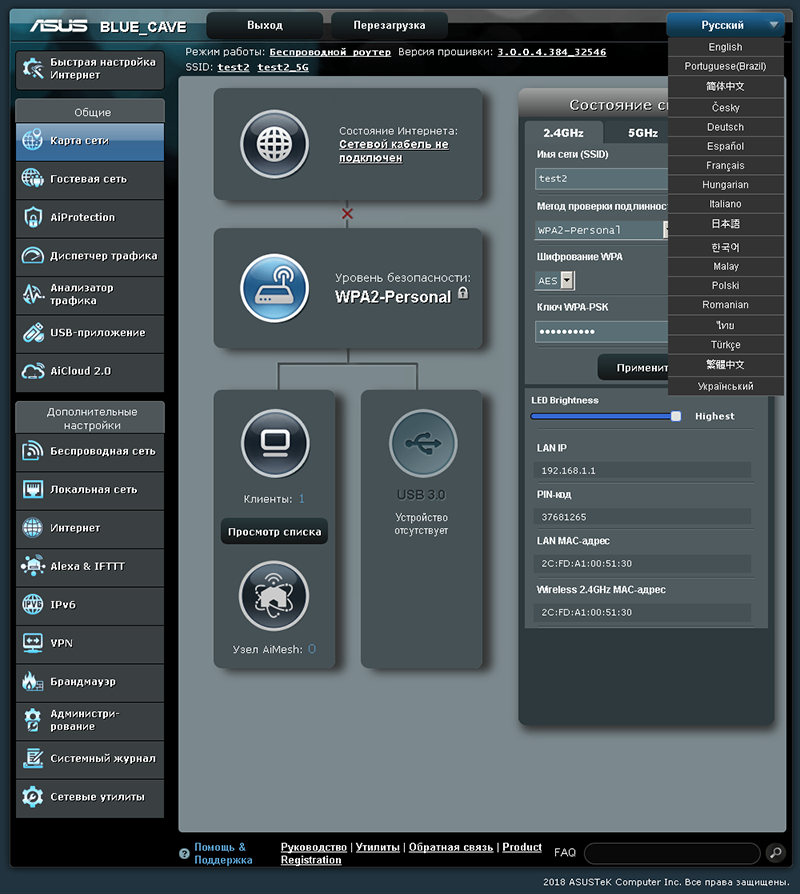800x894 pixels.
Task: Open Quick Internet Setup 'Быстрая настройка Интернет'
Action: coord(90,70)
